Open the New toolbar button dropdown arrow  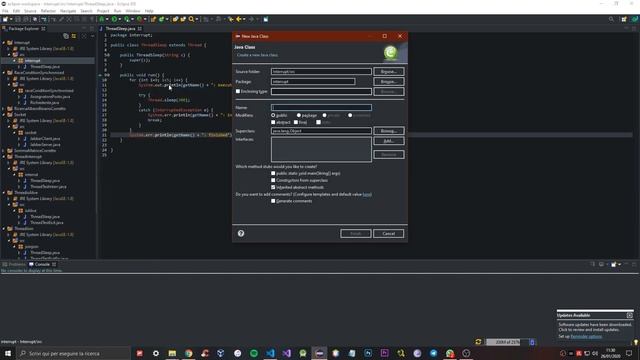[11, 19]
